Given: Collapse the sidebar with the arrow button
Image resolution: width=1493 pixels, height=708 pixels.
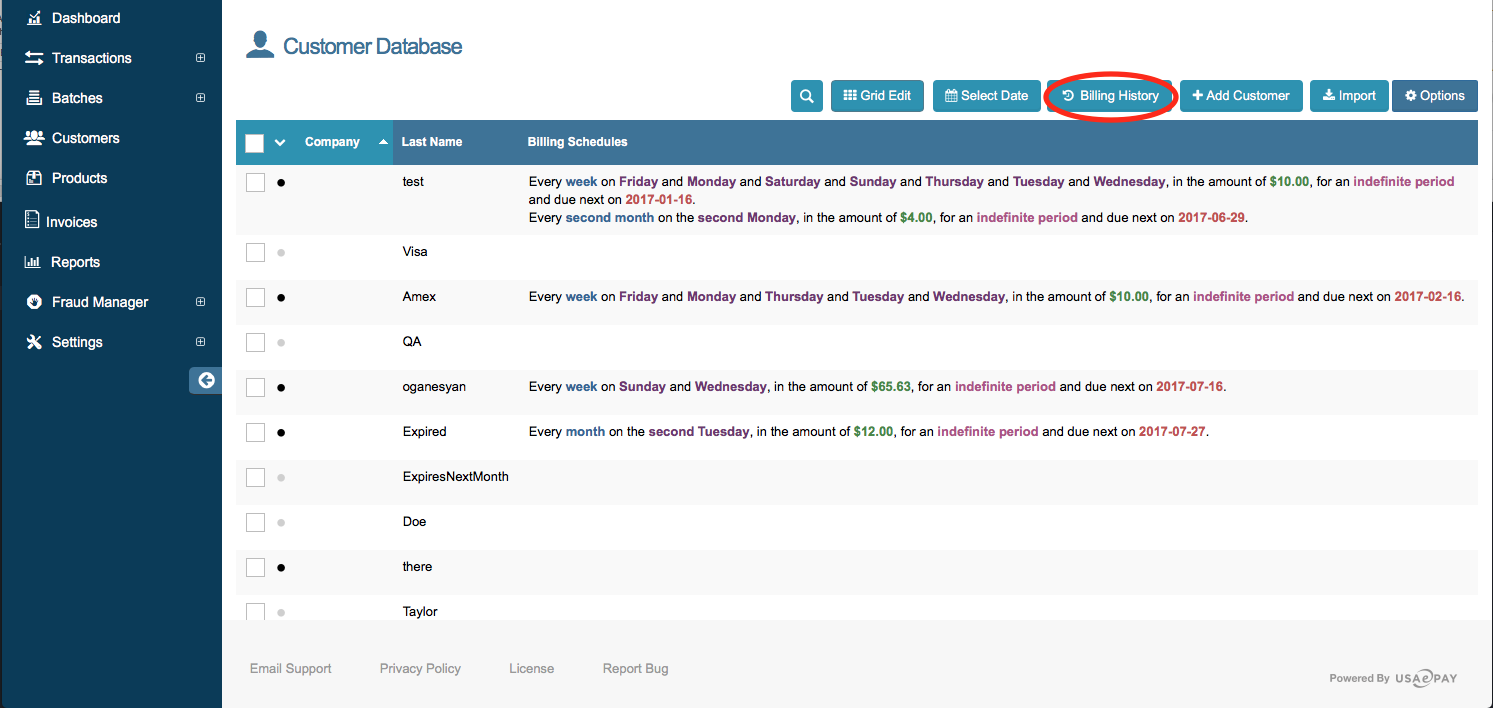Looking at the screenshot, I should (x=205, y=380).
